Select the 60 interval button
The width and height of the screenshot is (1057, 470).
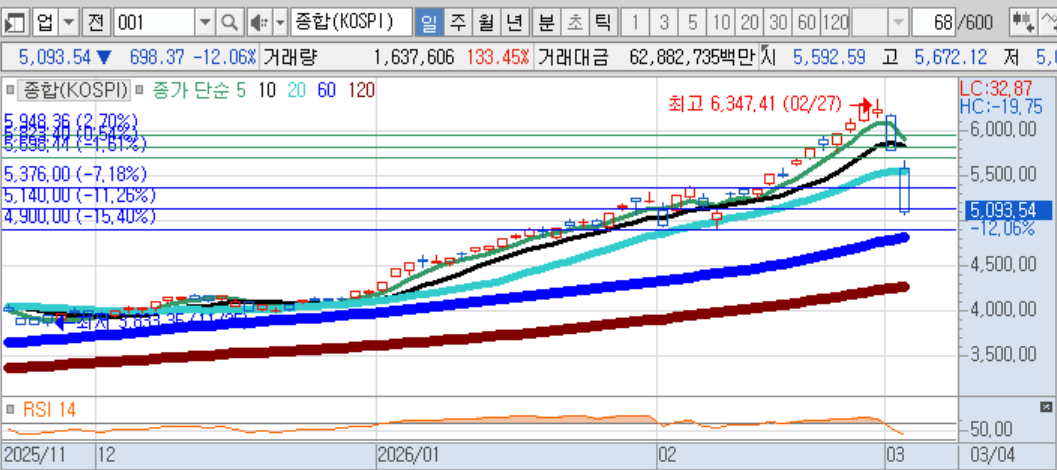coord(807,23)
